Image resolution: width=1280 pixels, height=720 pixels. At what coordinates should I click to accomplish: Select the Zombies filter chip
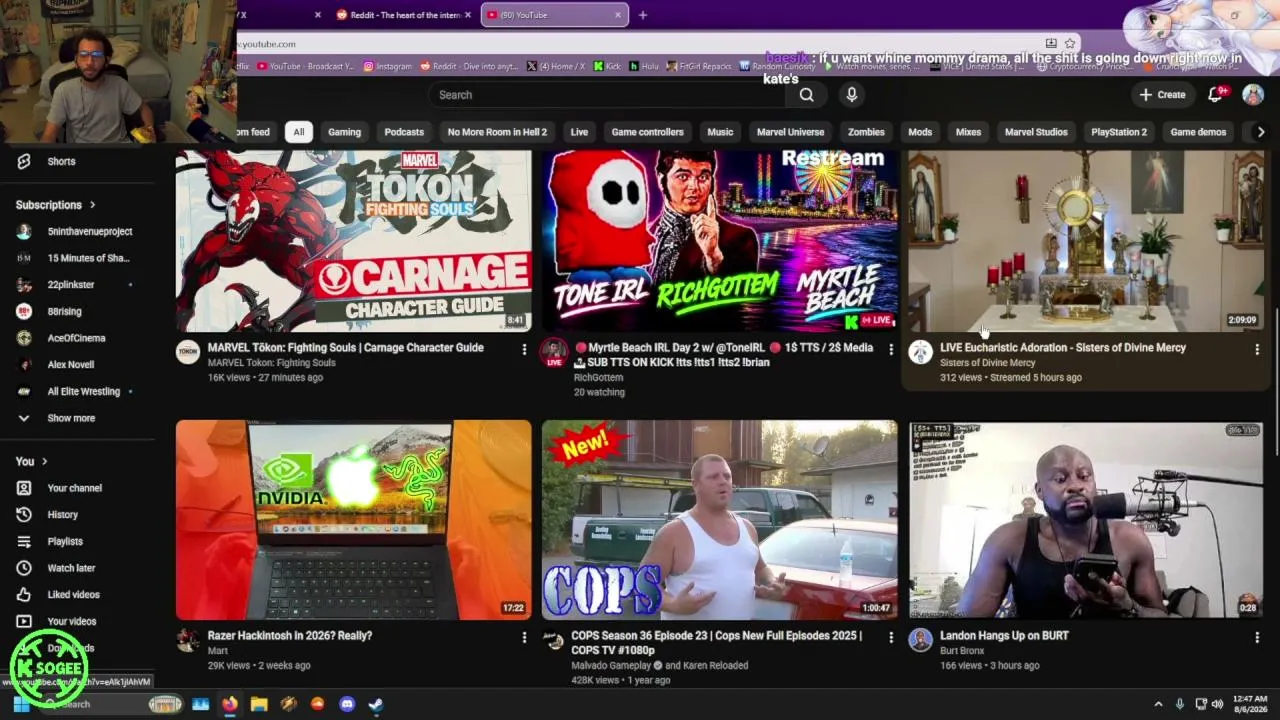[866, 132]
